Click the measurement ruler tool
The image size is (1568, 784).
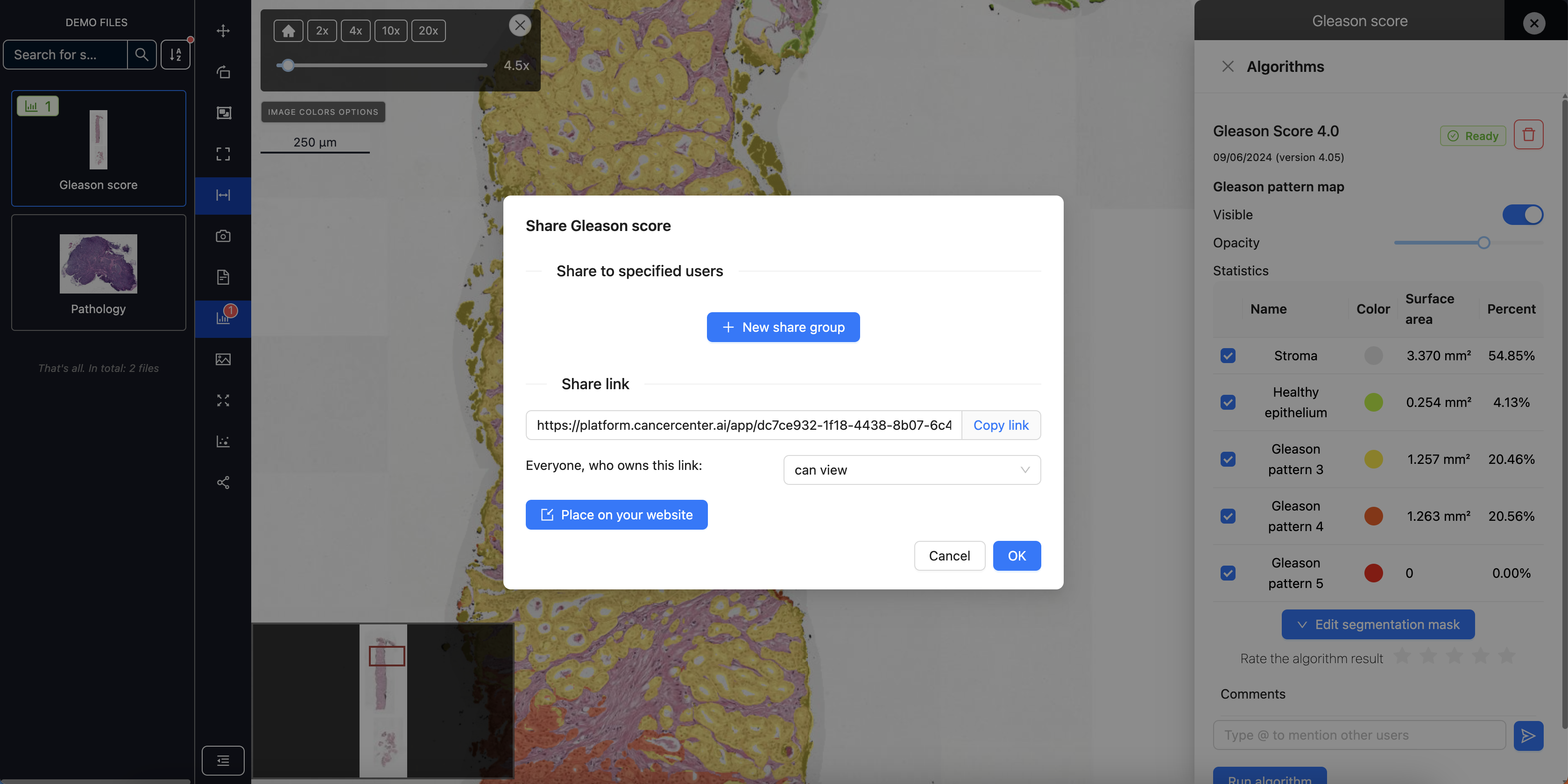click(223, 195)
